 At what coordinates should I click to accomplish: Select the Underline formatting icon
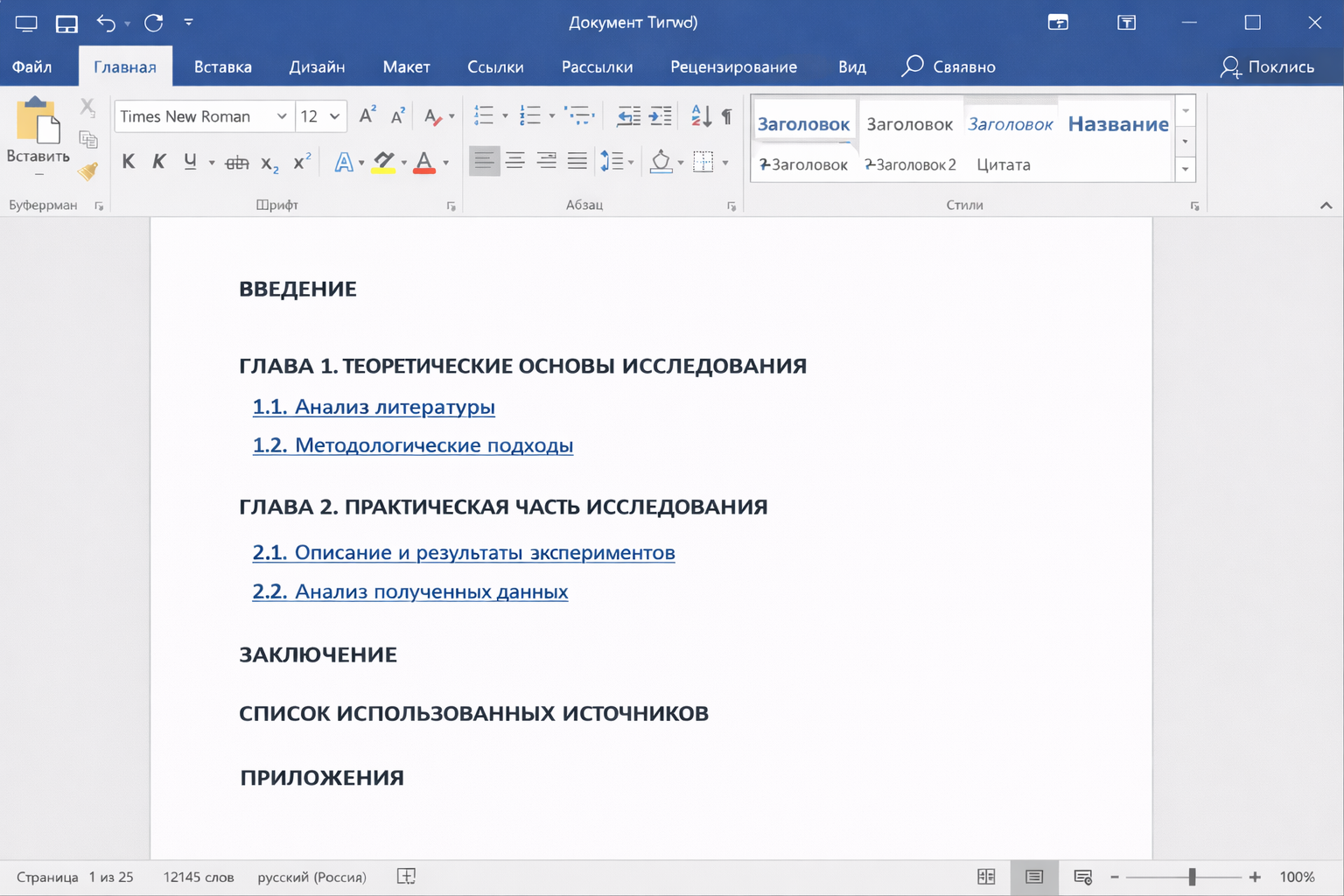191,161
